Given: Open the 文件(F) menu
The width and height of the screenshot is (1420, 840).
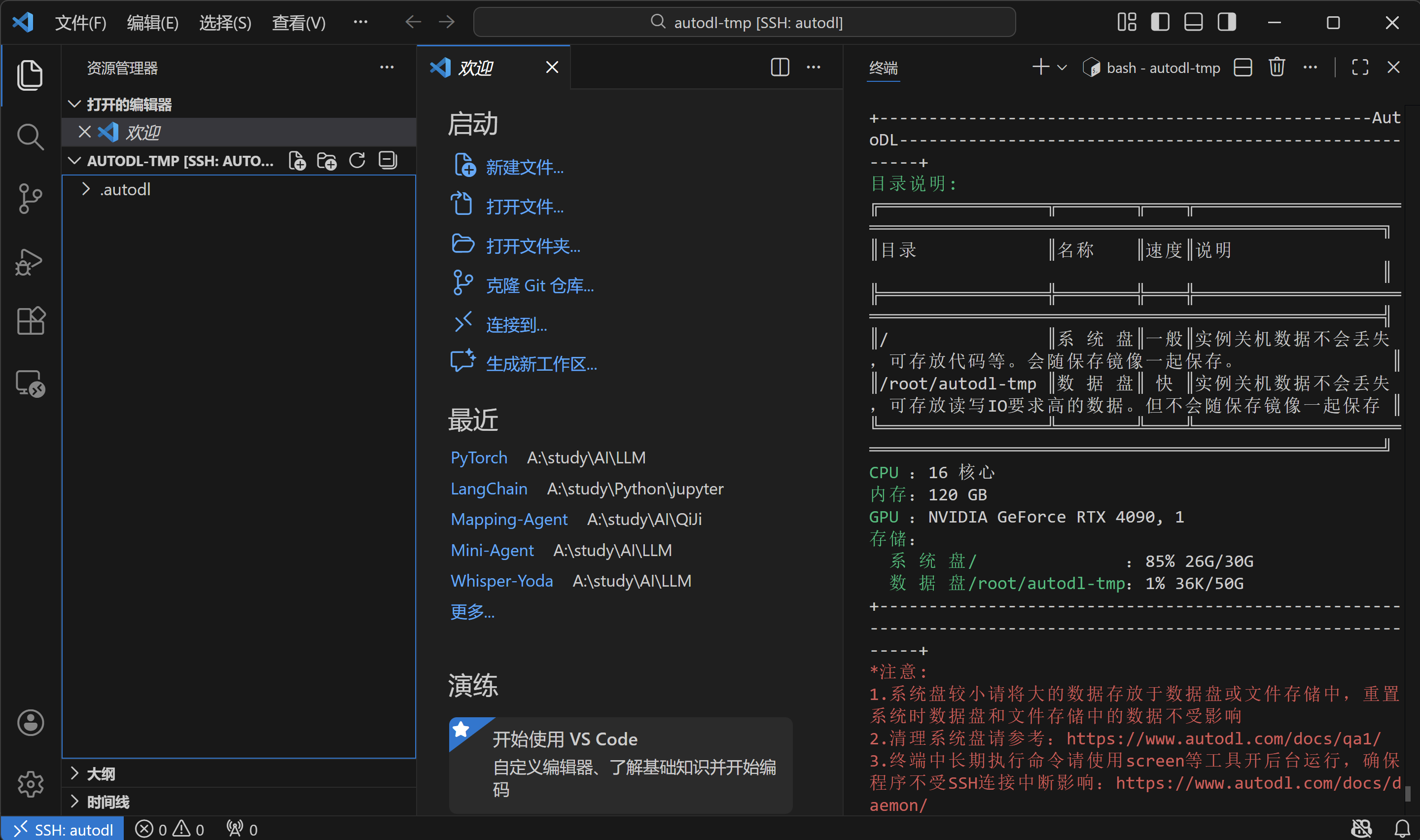Looking at the screenshot, I should [x=80, y=23].
